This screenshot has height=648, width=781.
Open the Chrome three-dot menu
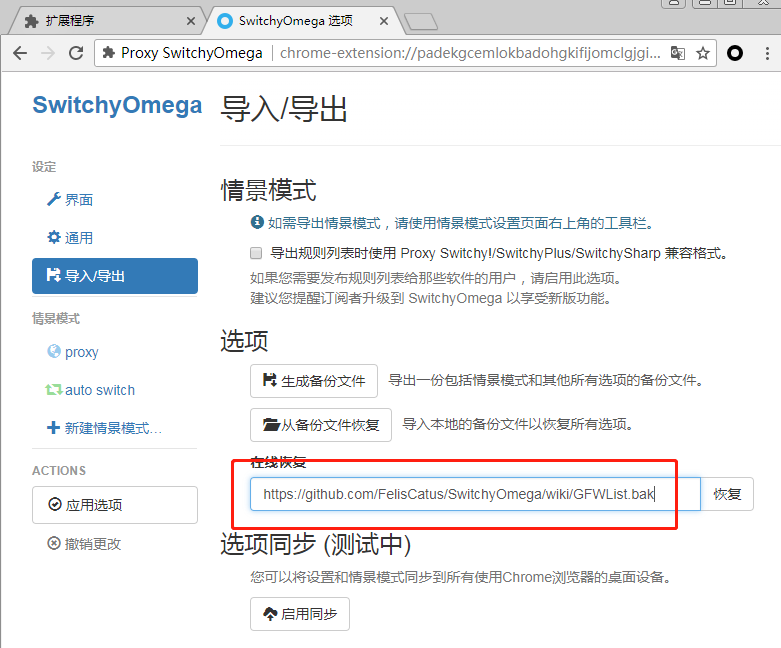coord(767,53)
